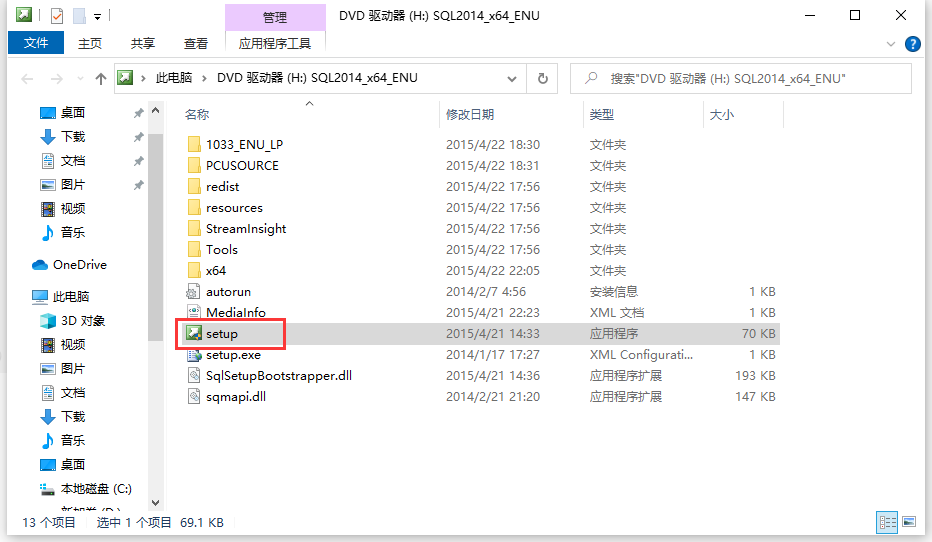Screen dimensions: 932x542
Task: Select the 管理 contextual tab header
Action: 275,17
